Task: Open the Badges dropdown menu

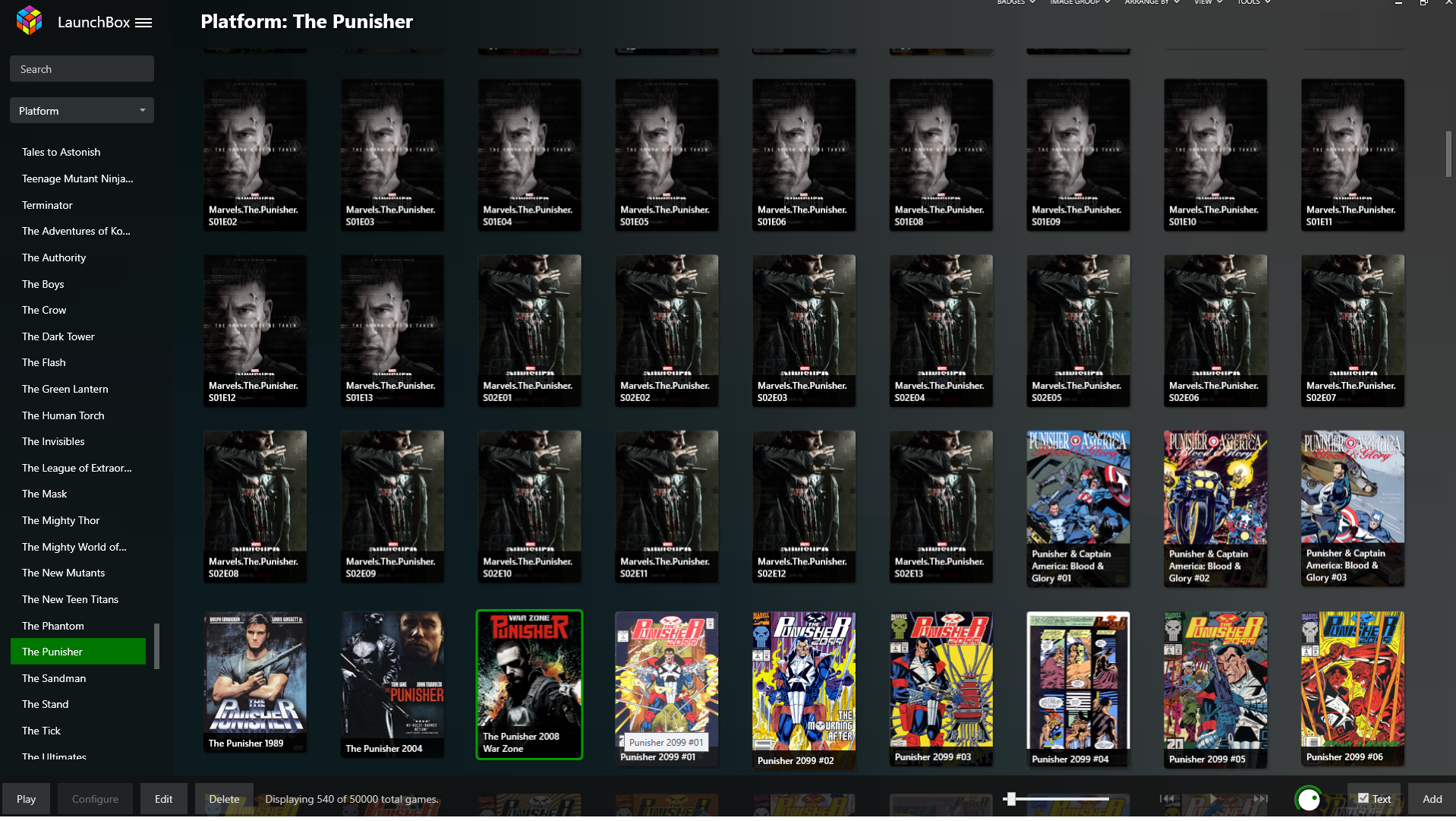Action: pyautogui.click(x=1016, y=2)
